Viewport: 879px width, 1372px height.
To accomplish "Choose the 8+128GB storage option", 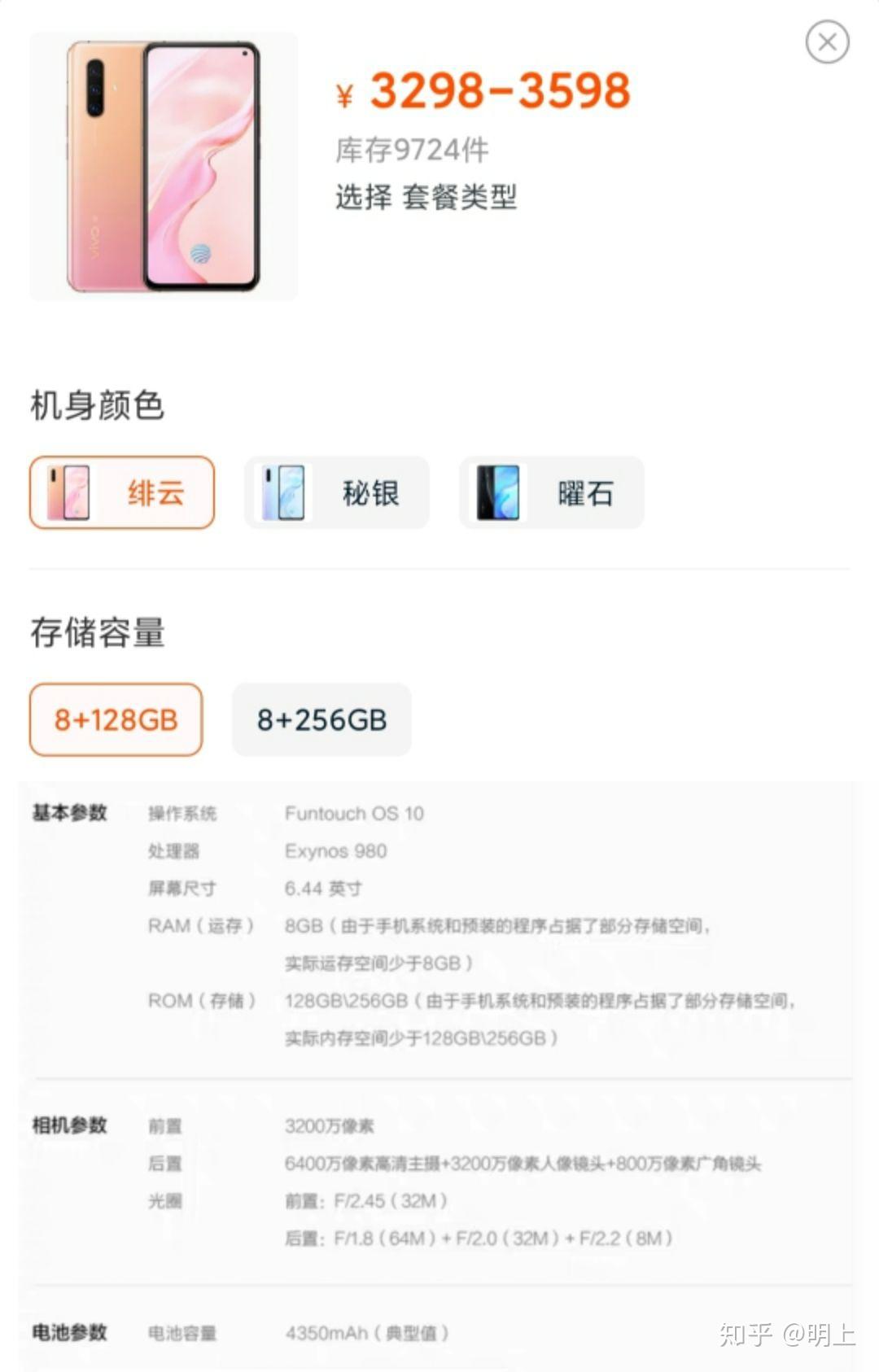I will point(116,719).
